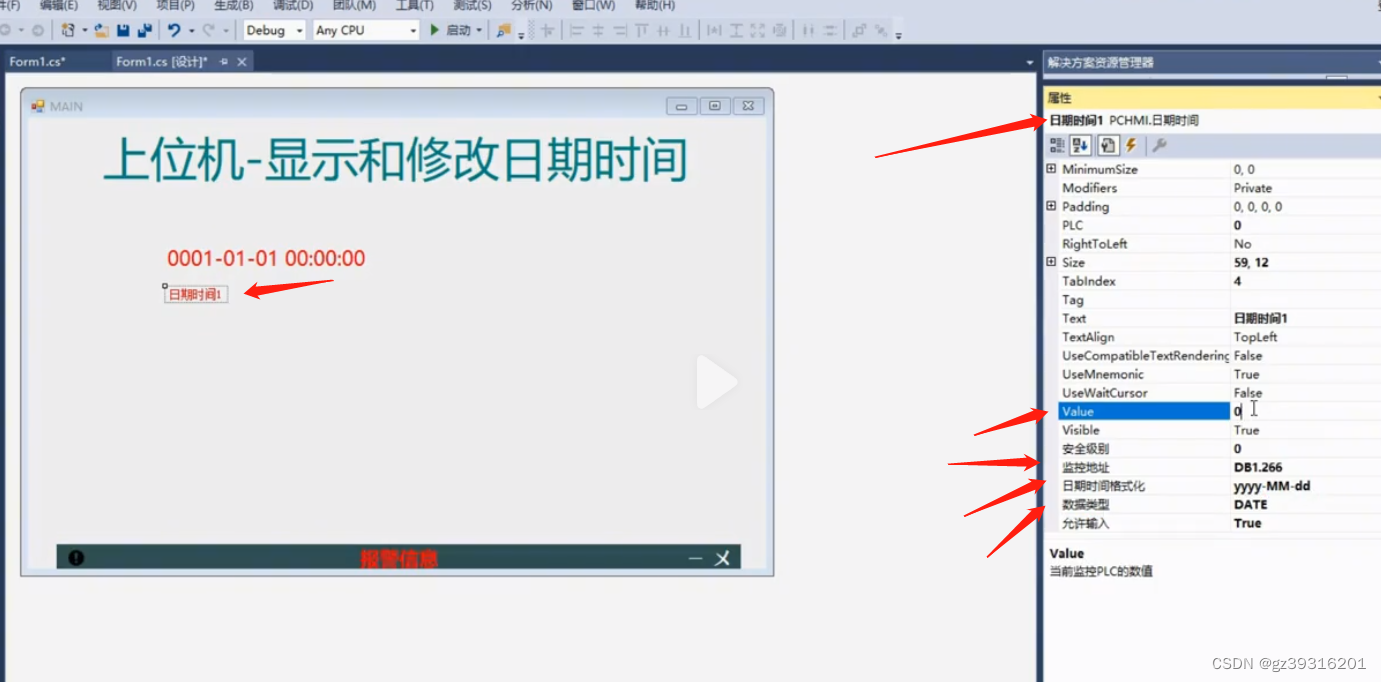Select the PLC property row
This screenshot has width=1381, height=682.
click(1212, 225)
